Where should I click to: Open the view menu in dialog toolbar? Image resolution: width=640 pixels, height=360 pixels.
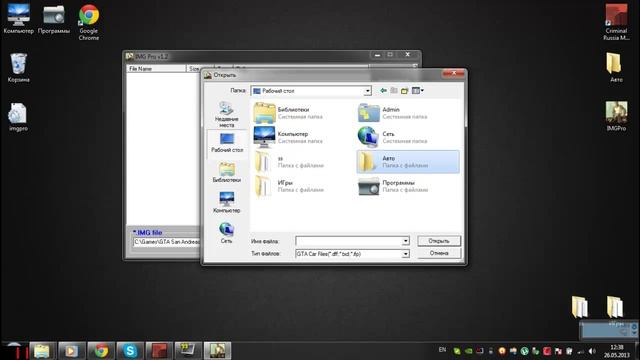(x=418, y=91)
